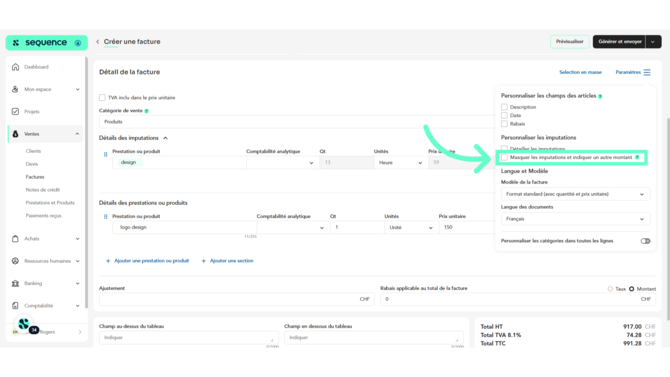Viewport: 670px width, 377px height.
Task: Go to Prestations et Produits
Action: (x=50, y=203)
